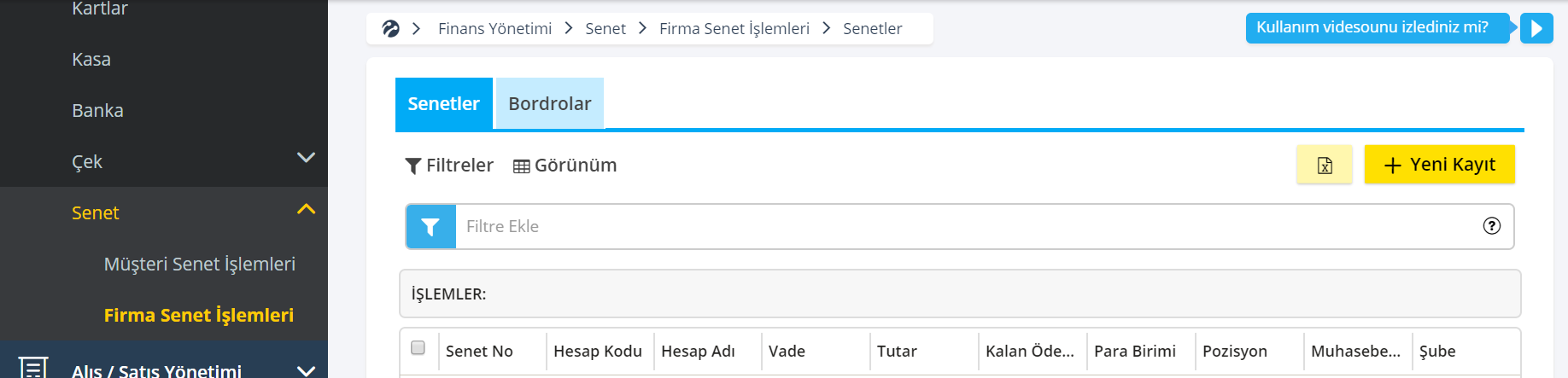Image resolution: width=1568 pixels, height=378 pixels.
Task: Click the home logo icon in breadcrumb
Action: 391,29
